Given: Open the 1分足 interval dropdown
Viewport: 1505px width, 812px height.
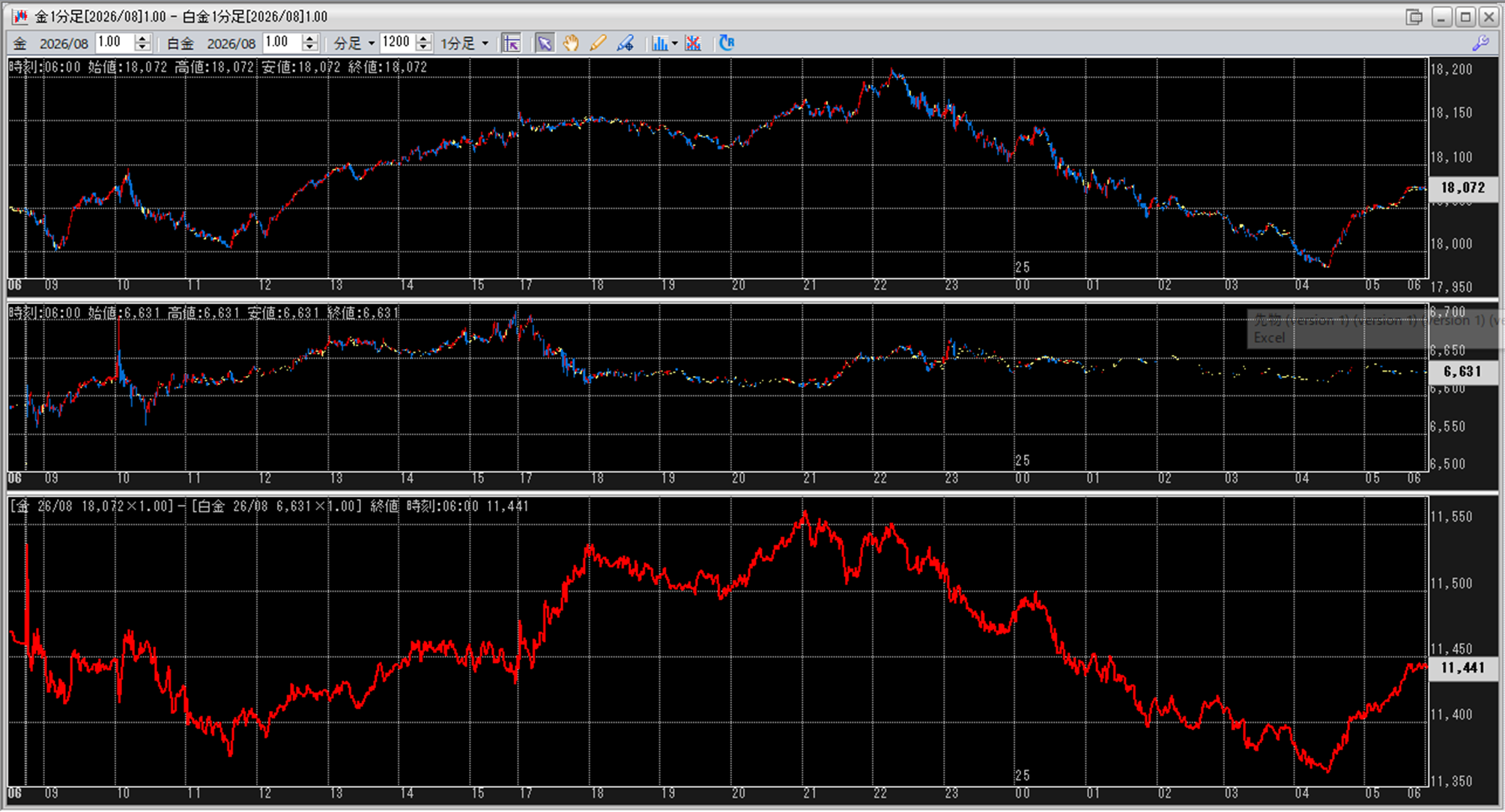Looking at the screenshot, I should point(485,43).
